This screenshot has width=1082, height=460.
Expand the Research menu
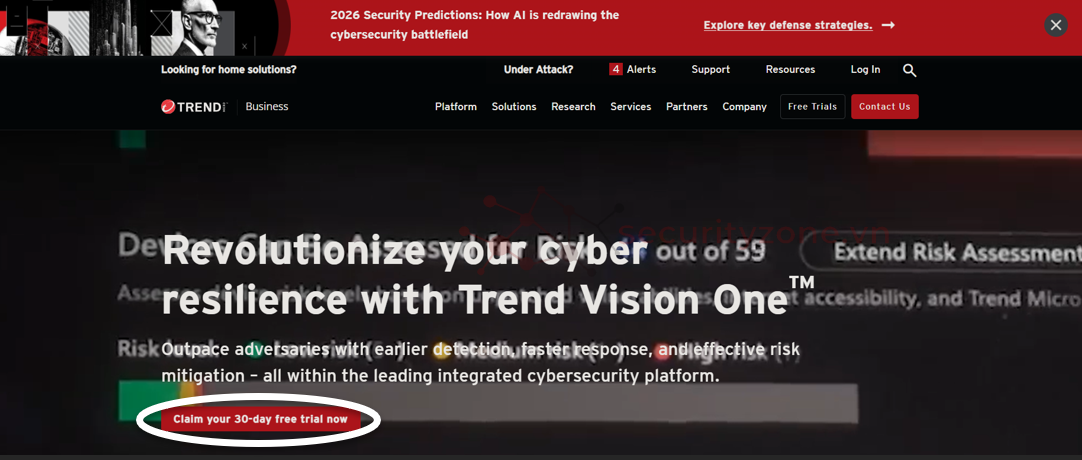coord(573,107)
